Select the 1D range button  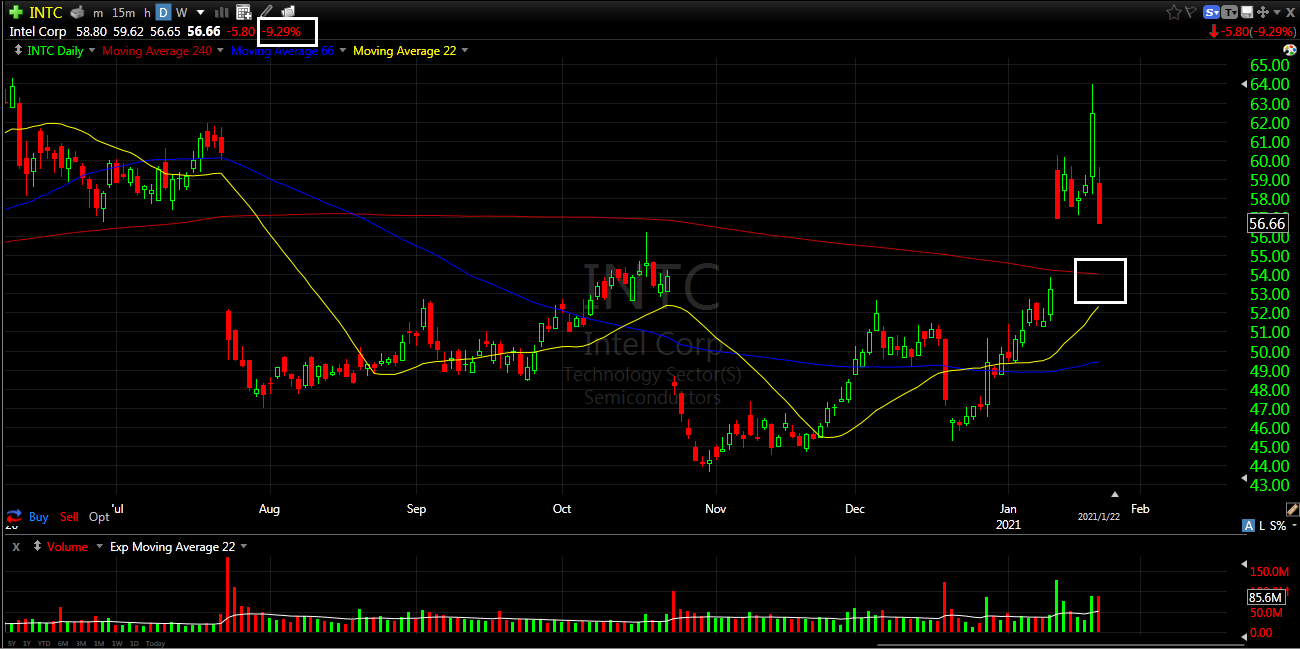click(134, 643)
